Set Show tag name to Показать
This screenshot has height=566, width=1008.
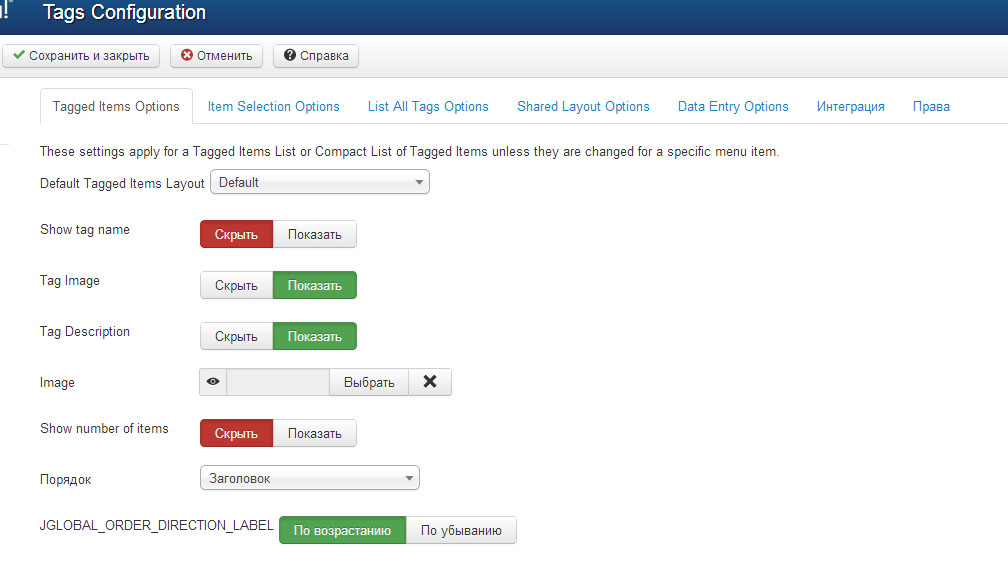[315, 234]
